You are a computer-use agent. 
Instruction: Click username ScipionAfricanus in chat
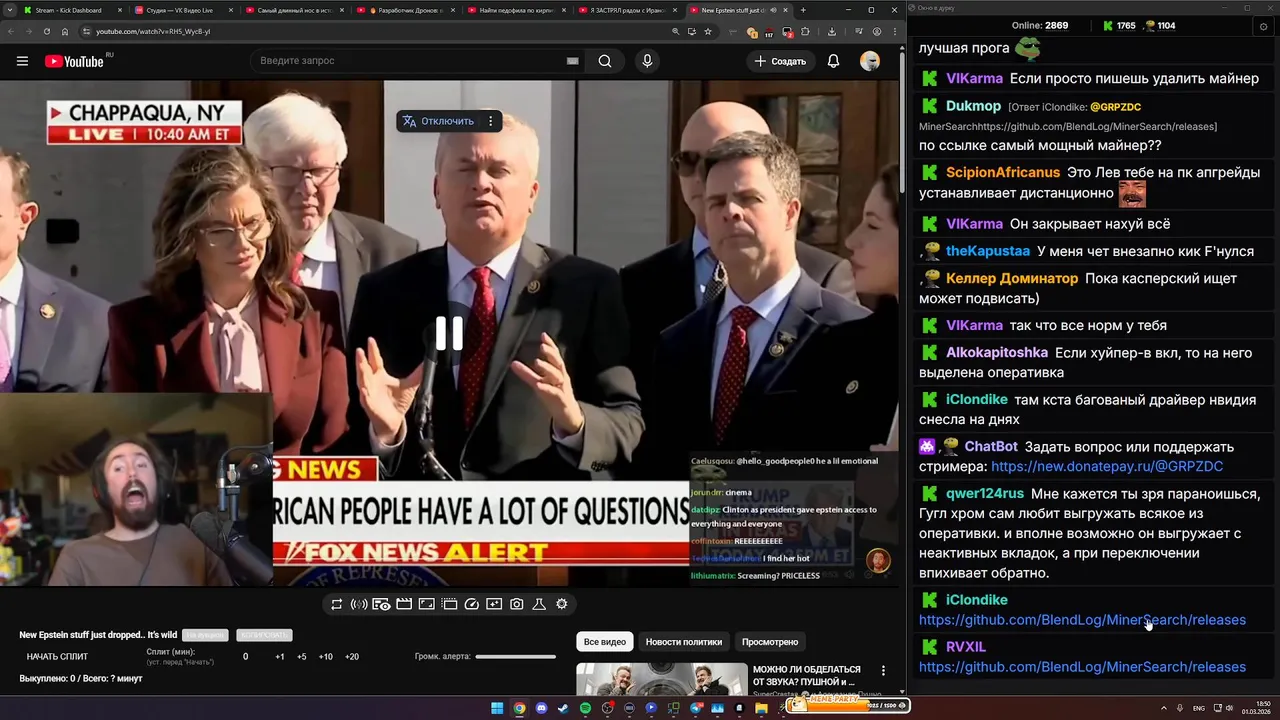click(x=1003, y=173)
